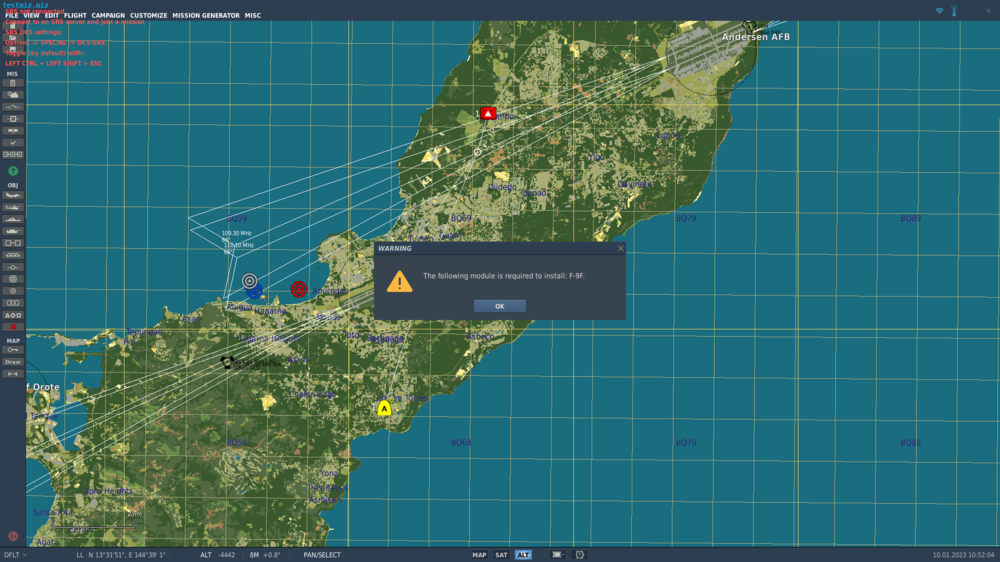
Task: Open the CAMPAIGN menu
Action: coord(108,15)
